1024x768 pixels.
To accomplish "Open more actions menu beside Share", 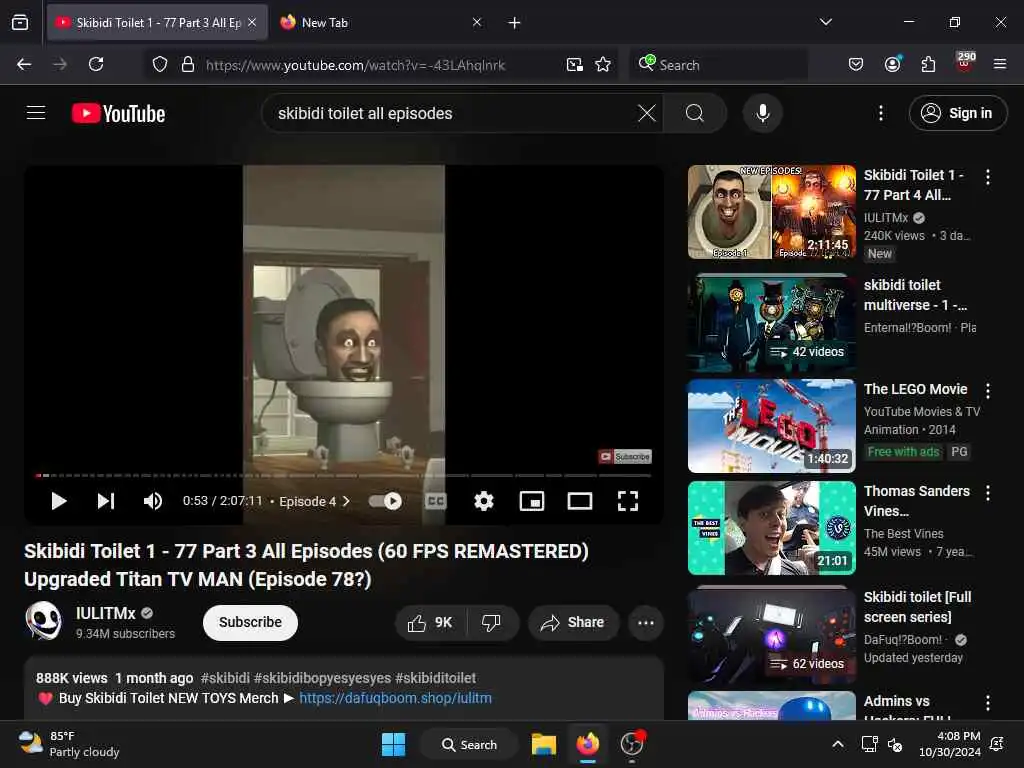I will click(646, 622).
